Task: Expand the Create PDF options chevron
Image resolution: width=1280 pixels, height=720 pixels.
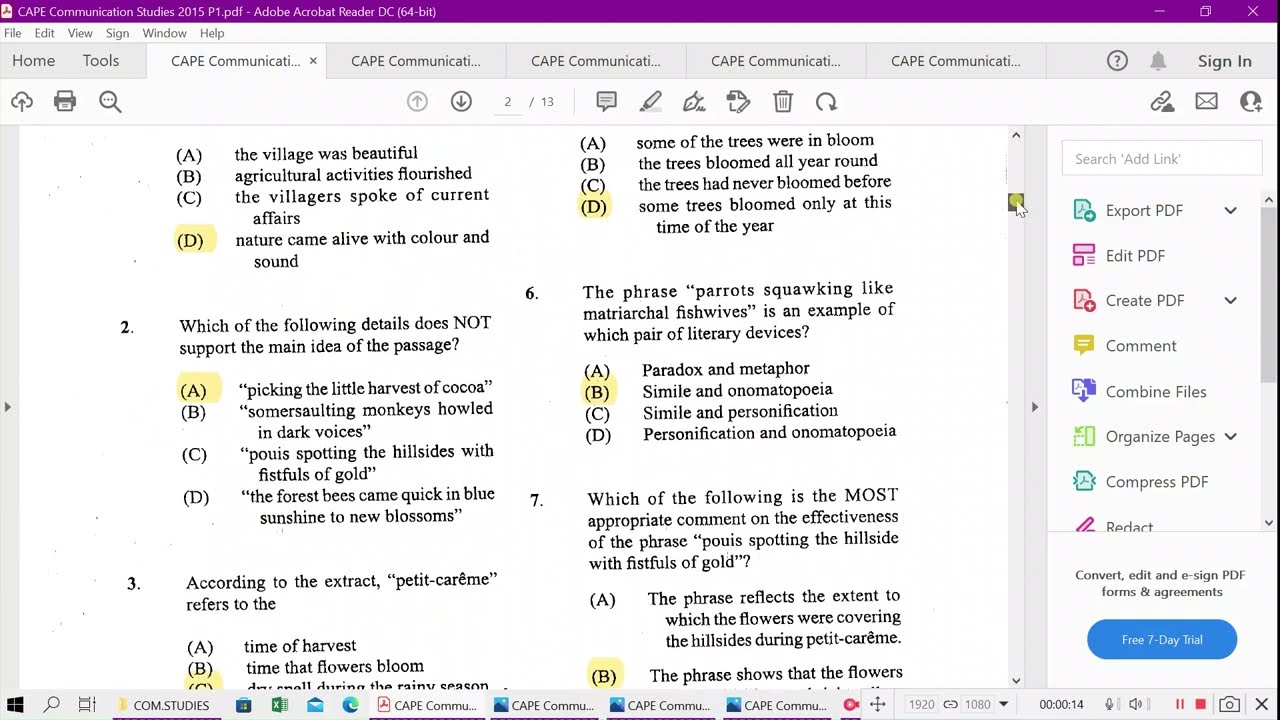Action: pyautogui.click(x=1230, y=301)
